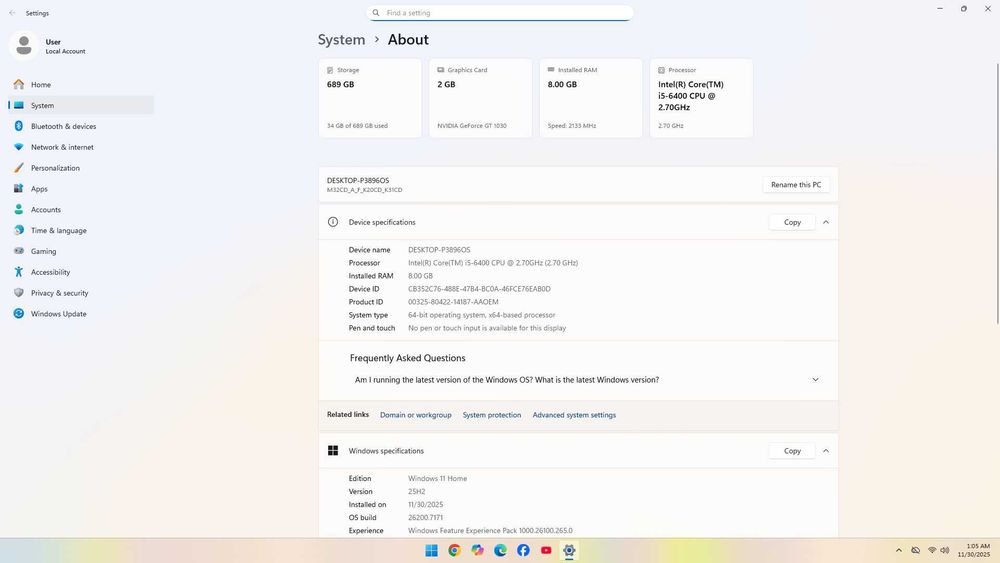Open the Processor info card
The height and width of the screenshot is (563, 1000).
[x=701, y=98]
